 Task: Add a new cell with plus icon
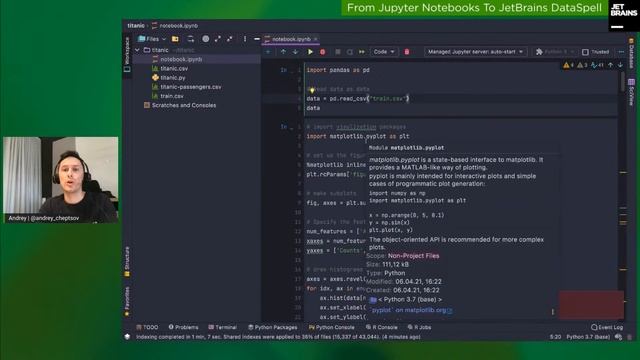point(268,52)
